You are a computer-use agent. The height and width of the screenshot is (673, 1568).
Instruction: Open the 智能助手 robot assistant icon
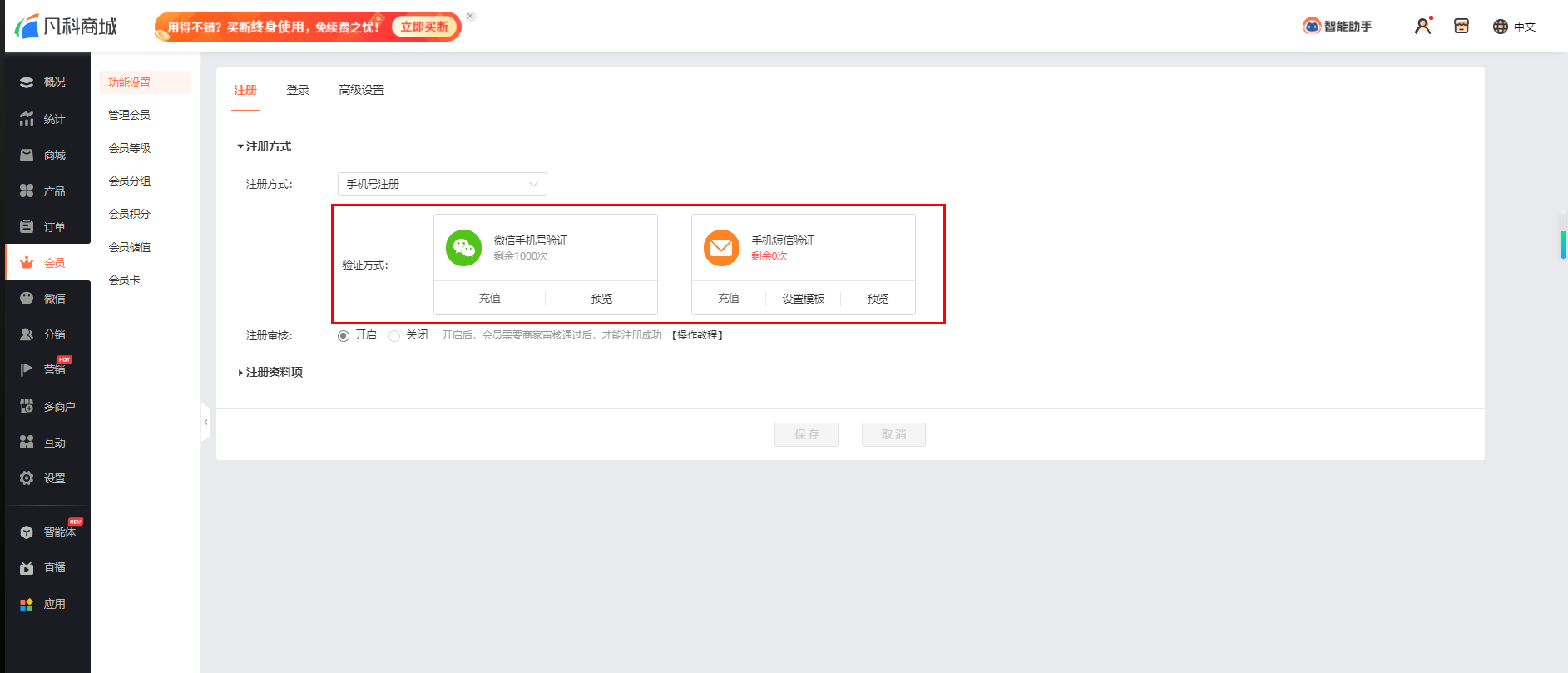pyautogui.click(x=1312, y=27)
